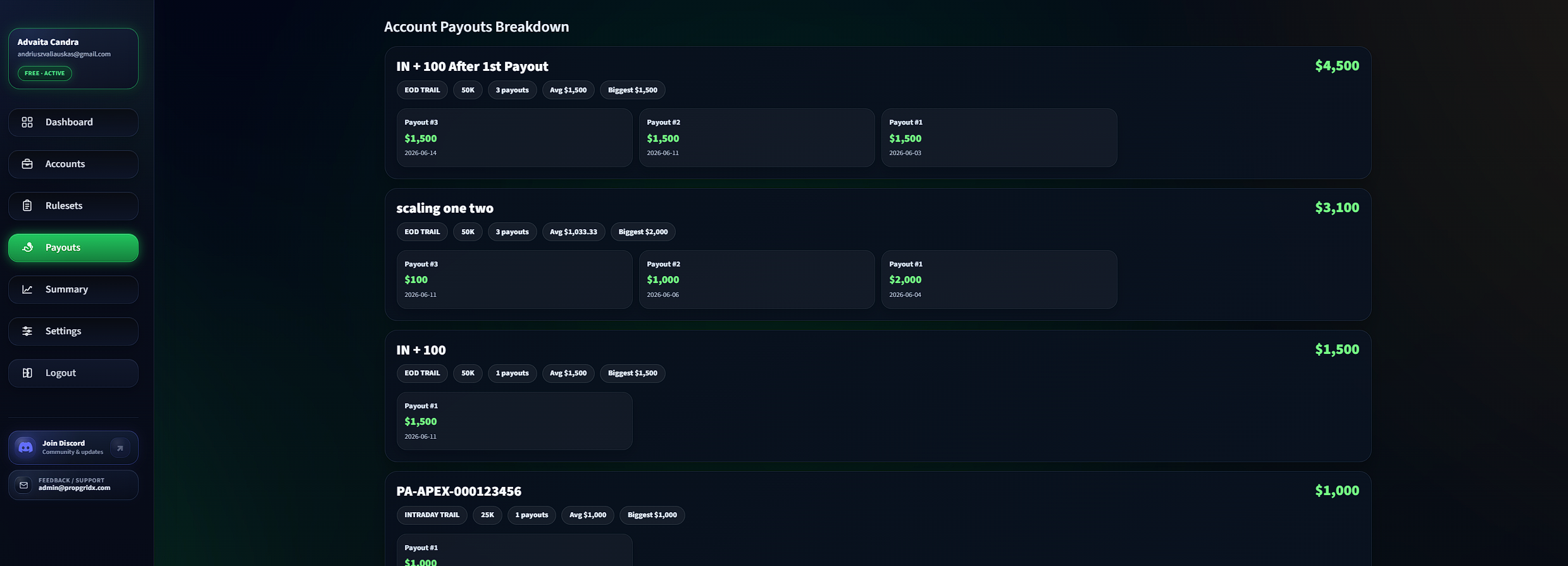1568x566 pixels.
Task: Click the Biggest $2,000 tag
Action: pos(643,232)
